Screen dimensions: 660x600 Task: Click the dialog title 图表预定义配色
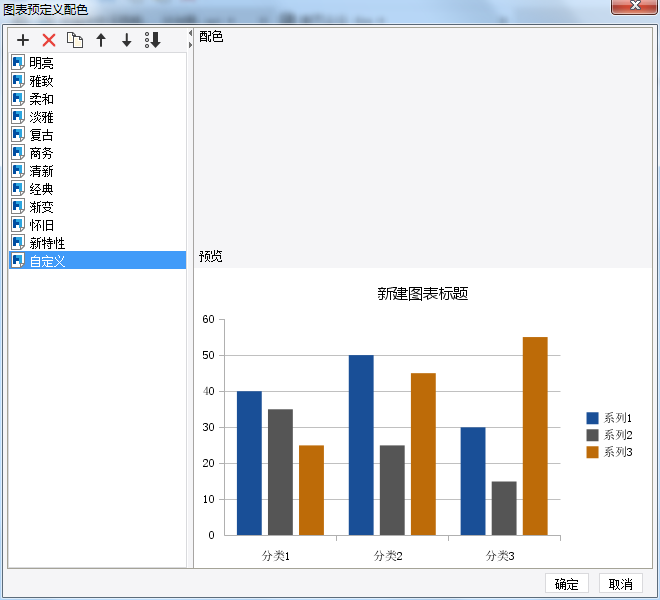click(45, 9)
